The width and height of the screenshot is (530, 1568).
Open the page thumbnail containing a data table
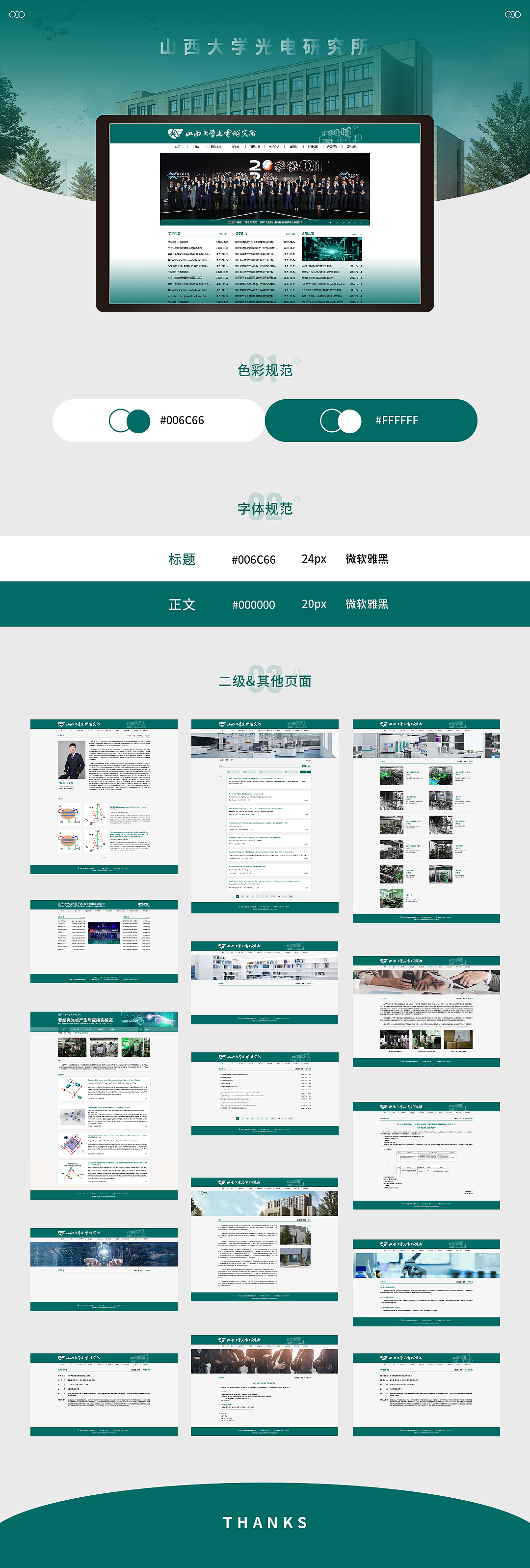(x=426, y=1155)
